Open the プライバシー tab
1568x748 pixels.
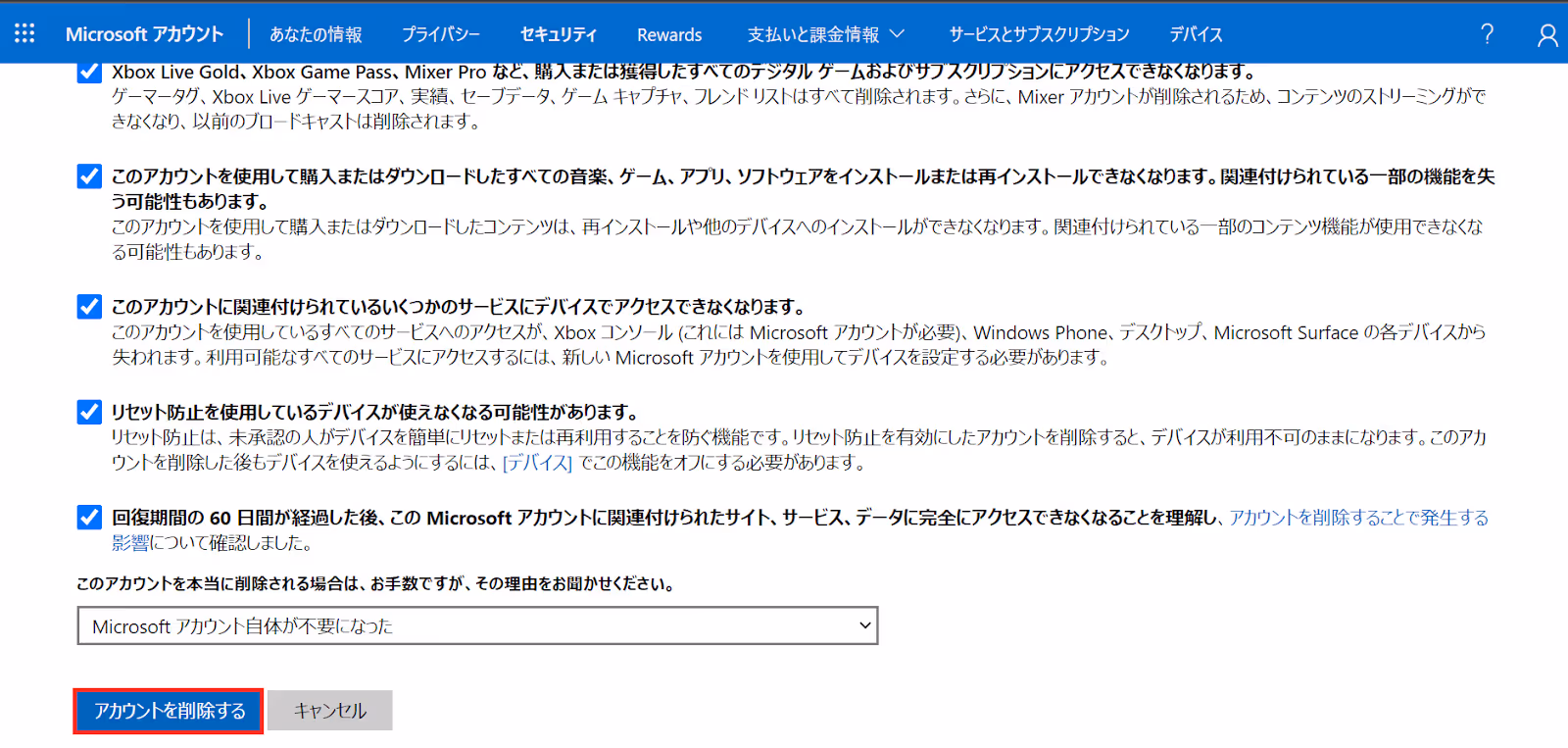(440, 34)
